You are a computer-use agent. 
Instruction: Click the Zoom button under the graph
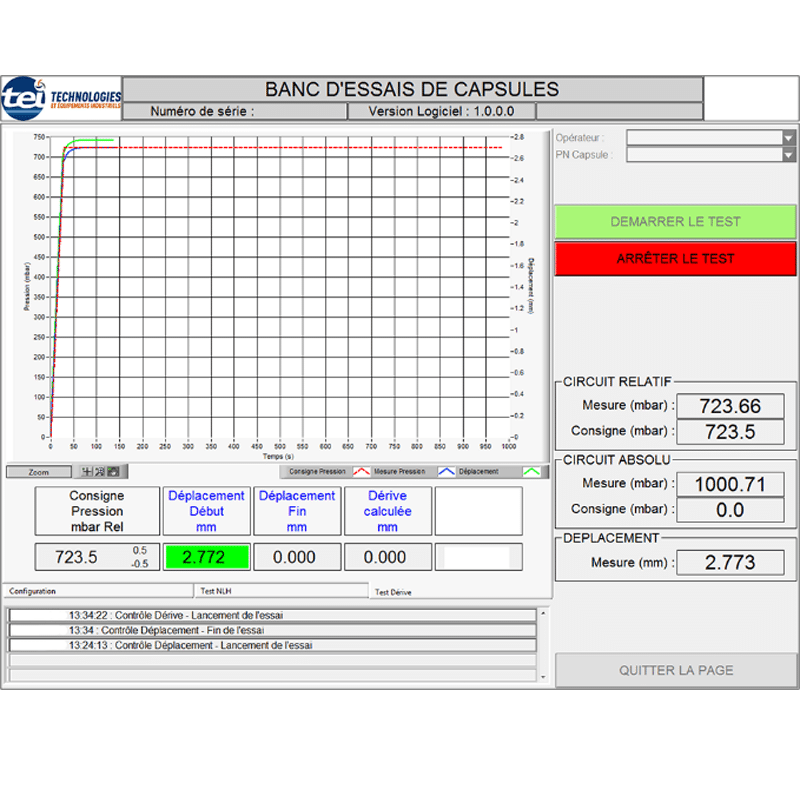38,471
